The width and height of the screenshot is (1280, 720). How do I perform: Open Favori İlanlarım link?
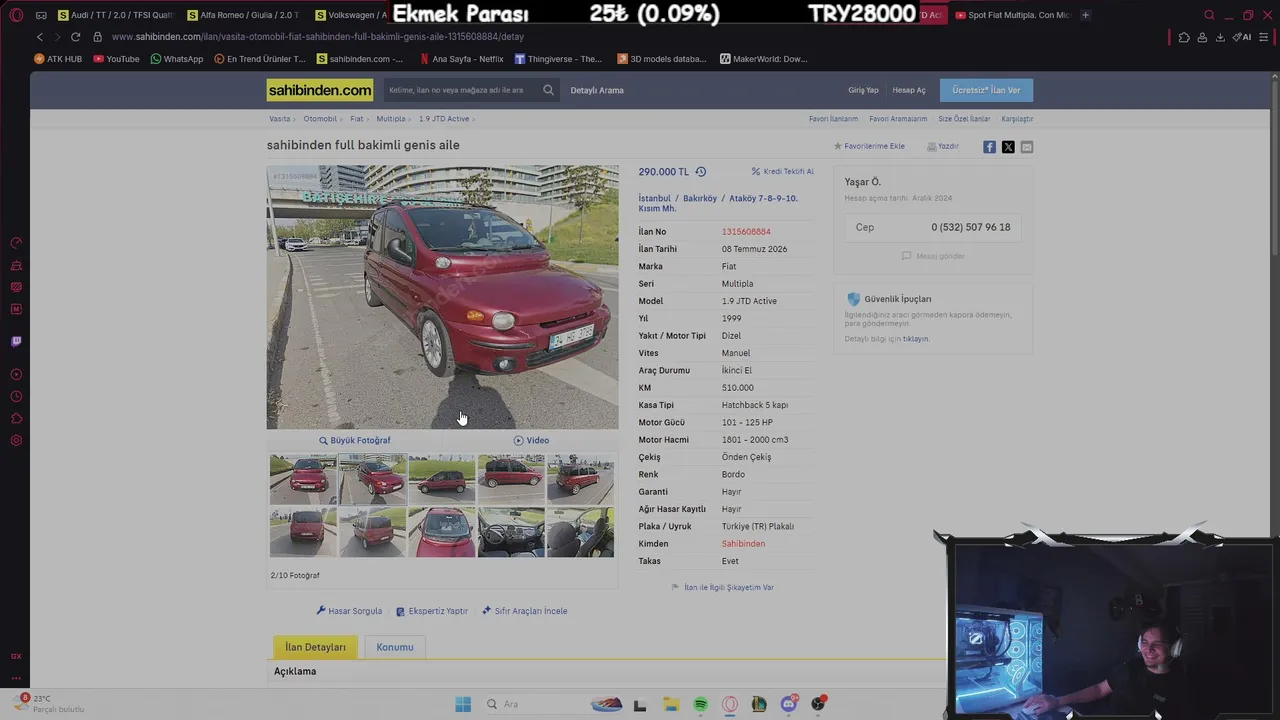tap(833, 119)
